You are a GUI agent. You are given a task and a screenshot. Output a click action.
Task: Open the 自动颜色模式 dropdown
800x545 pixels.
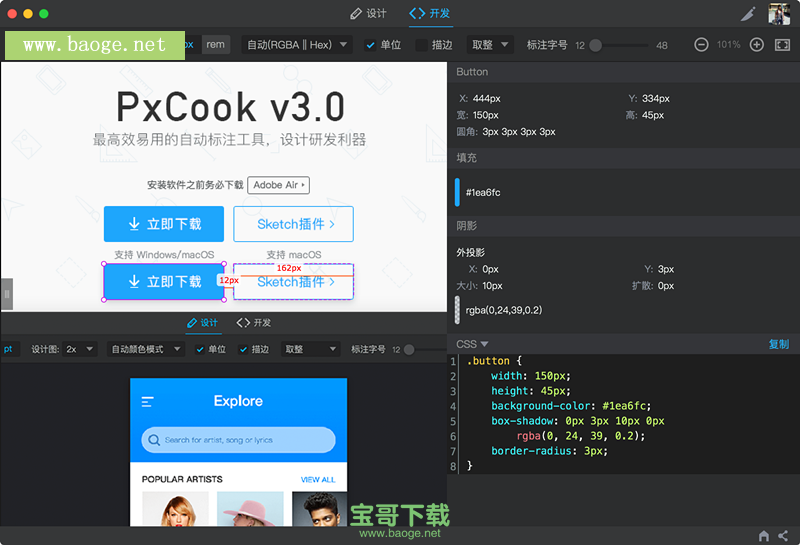pyautogui.click(x=146, y=349)
